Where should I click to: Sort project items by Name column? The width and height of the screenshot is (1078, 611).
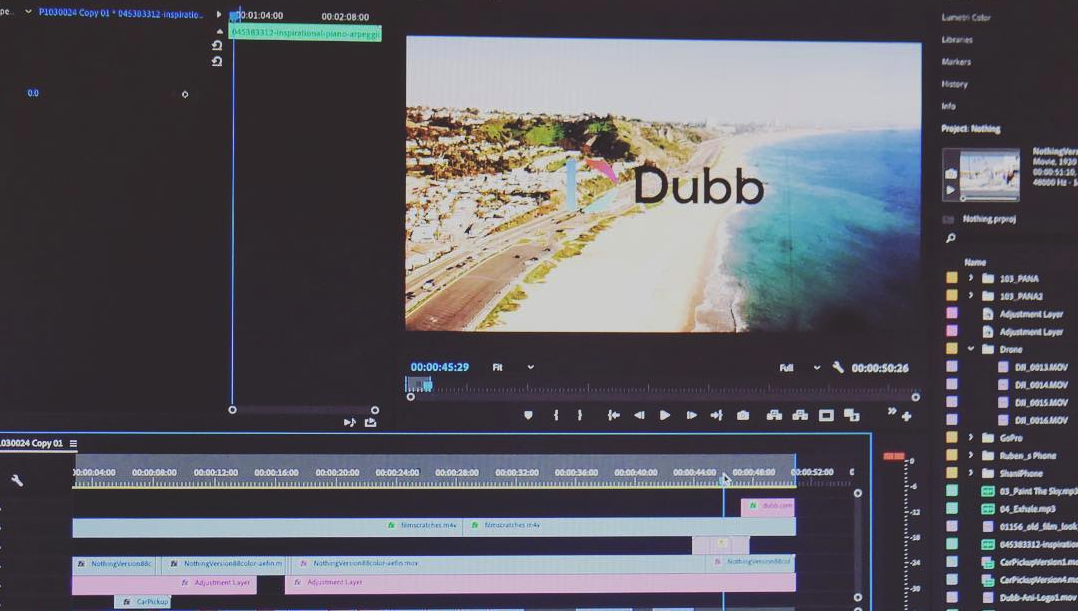pyautogui.click(x=975, y=262)
